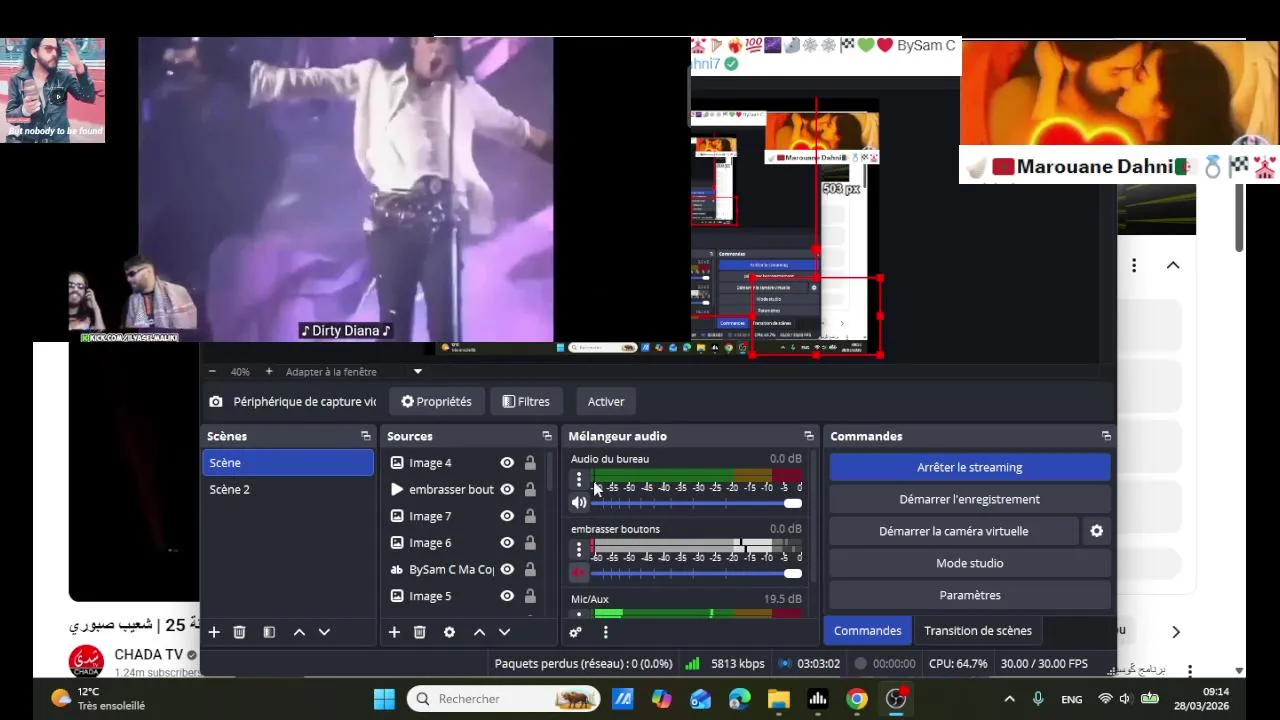
Task: Remove selected source with trash icon
Action: tap(420, 632)
